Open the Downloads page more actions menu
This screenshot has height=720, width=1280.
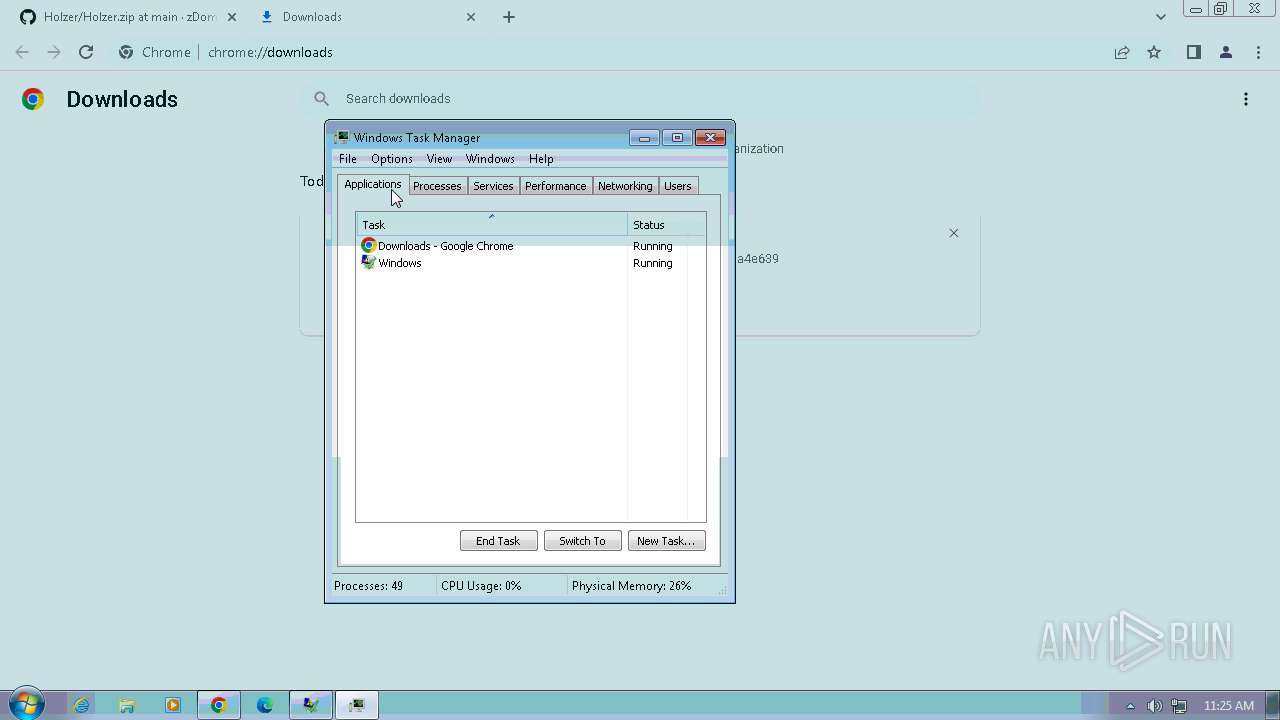pyautogui.click(x=1246, y=99)
